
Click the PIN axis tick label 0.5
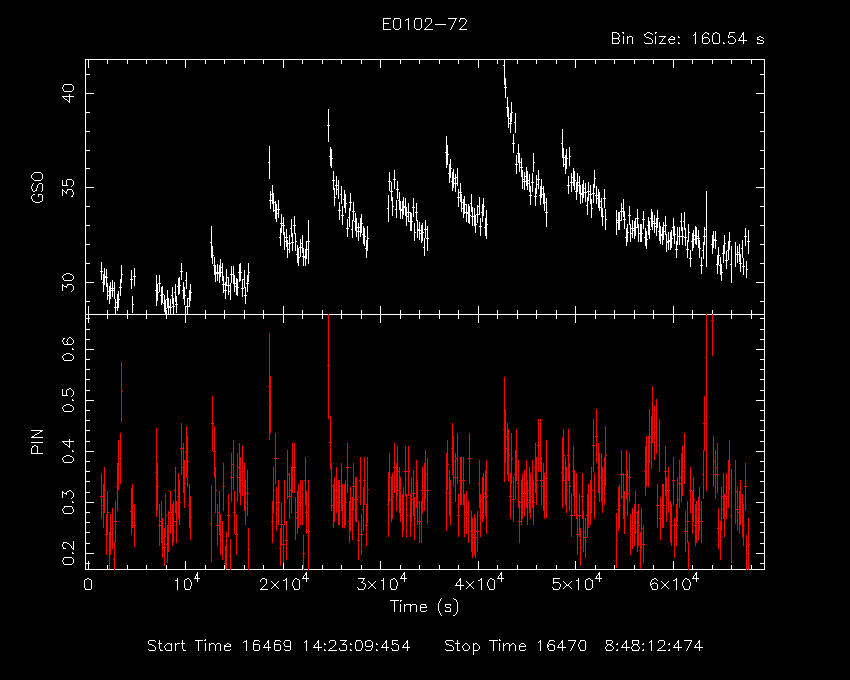click(x=68, y=400)
